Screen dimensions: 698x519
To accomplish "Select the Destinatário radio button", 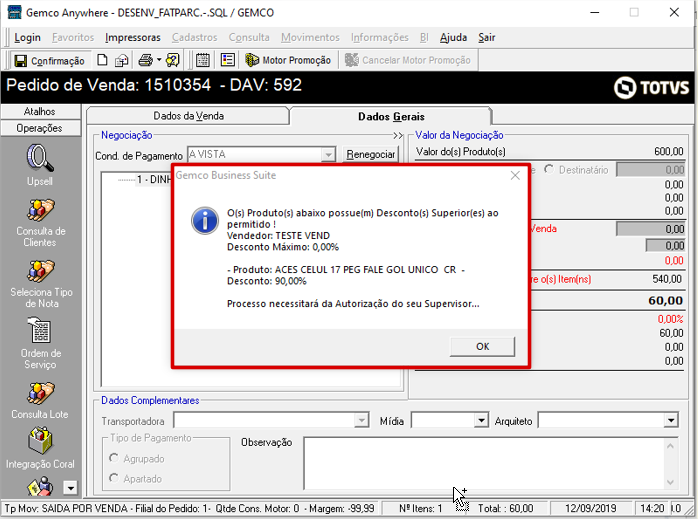I will [549, 170].
